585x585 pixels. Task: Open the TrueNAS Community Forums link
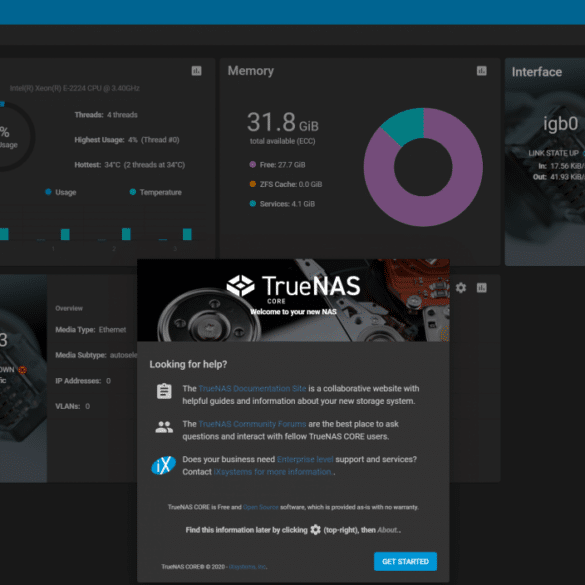coord(252,424)
